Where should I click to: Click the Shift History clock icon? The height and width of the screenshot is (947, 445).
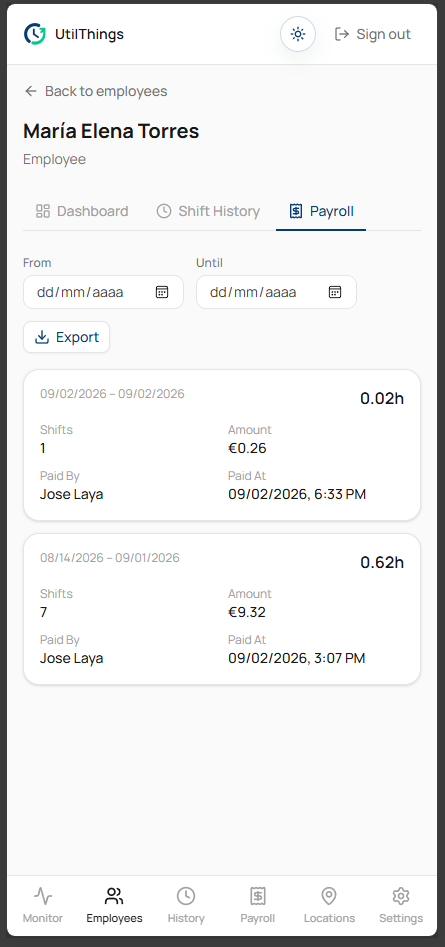click(x=164, y=211)
